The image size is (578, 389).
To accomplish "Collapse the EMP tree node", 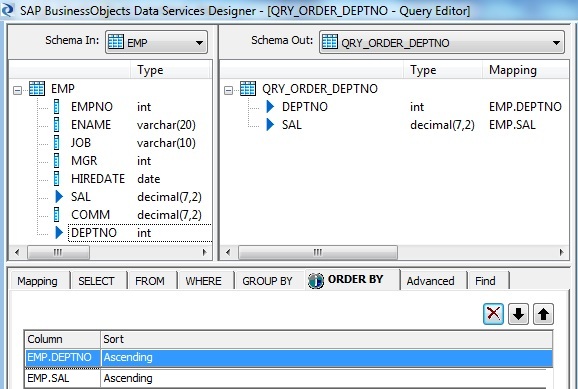I will pos(17,90).
